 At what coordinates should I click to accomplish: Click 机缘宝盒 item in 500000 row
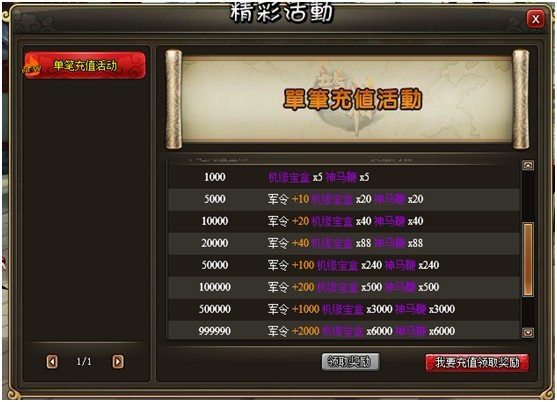click(343, 309)
